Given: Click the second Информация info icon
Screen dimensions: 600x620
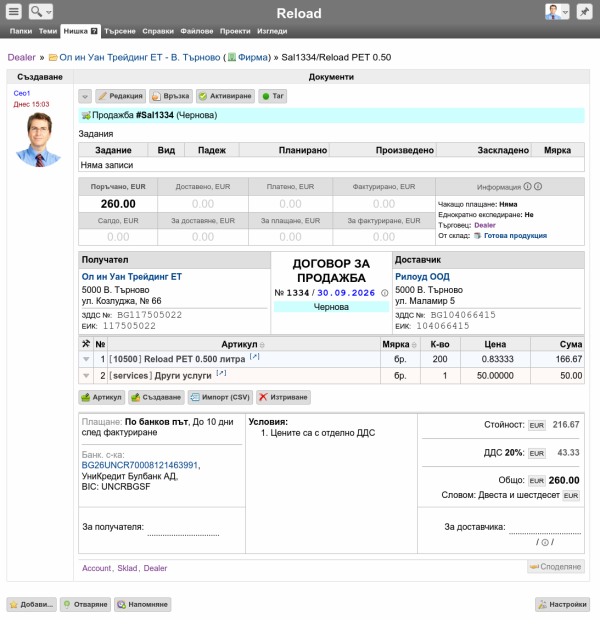Looking at the screenshot, I should 538,187.
